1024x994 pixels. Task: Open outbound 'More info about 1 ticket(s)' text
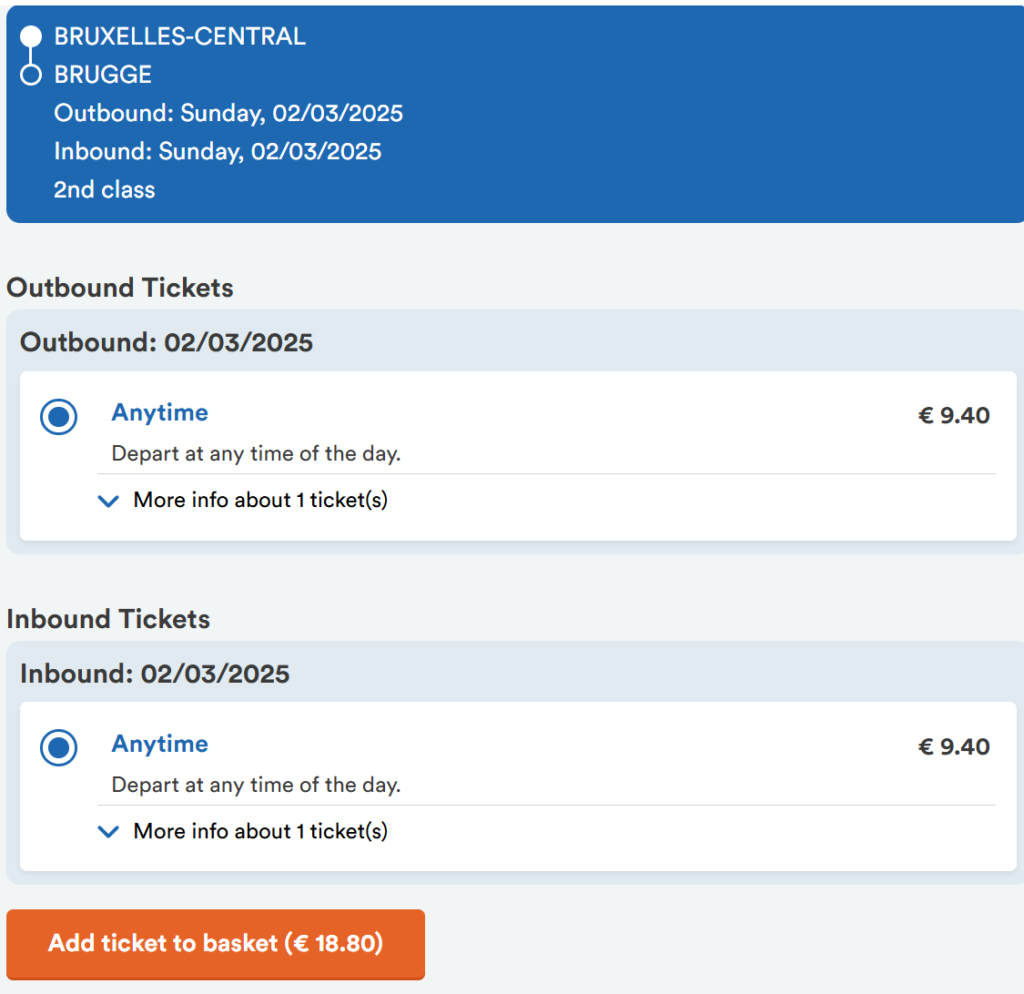tap(260, 500)
